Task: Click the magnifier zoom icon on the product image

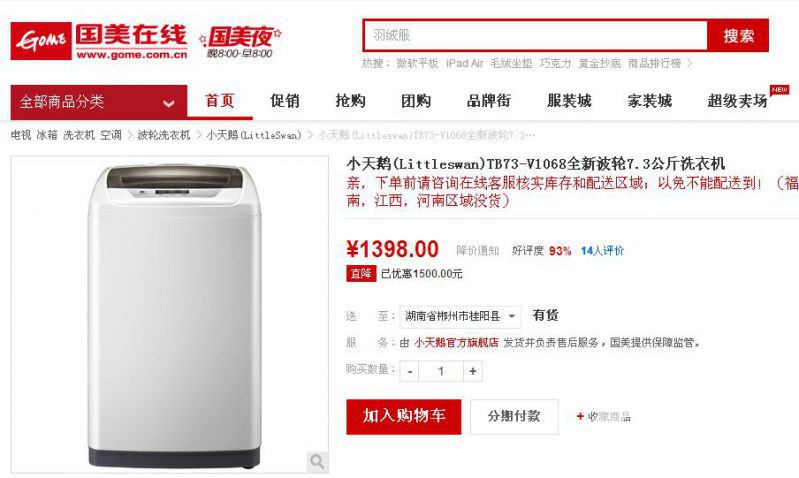Action: 317,462
